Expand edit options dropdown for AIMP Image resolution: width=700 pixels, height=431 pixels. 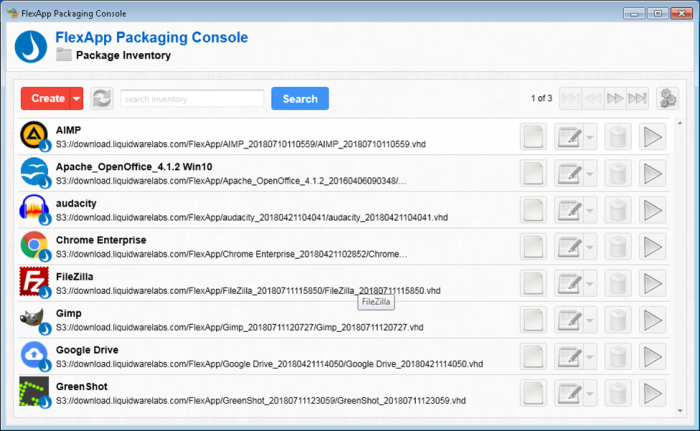click(590, 137)
